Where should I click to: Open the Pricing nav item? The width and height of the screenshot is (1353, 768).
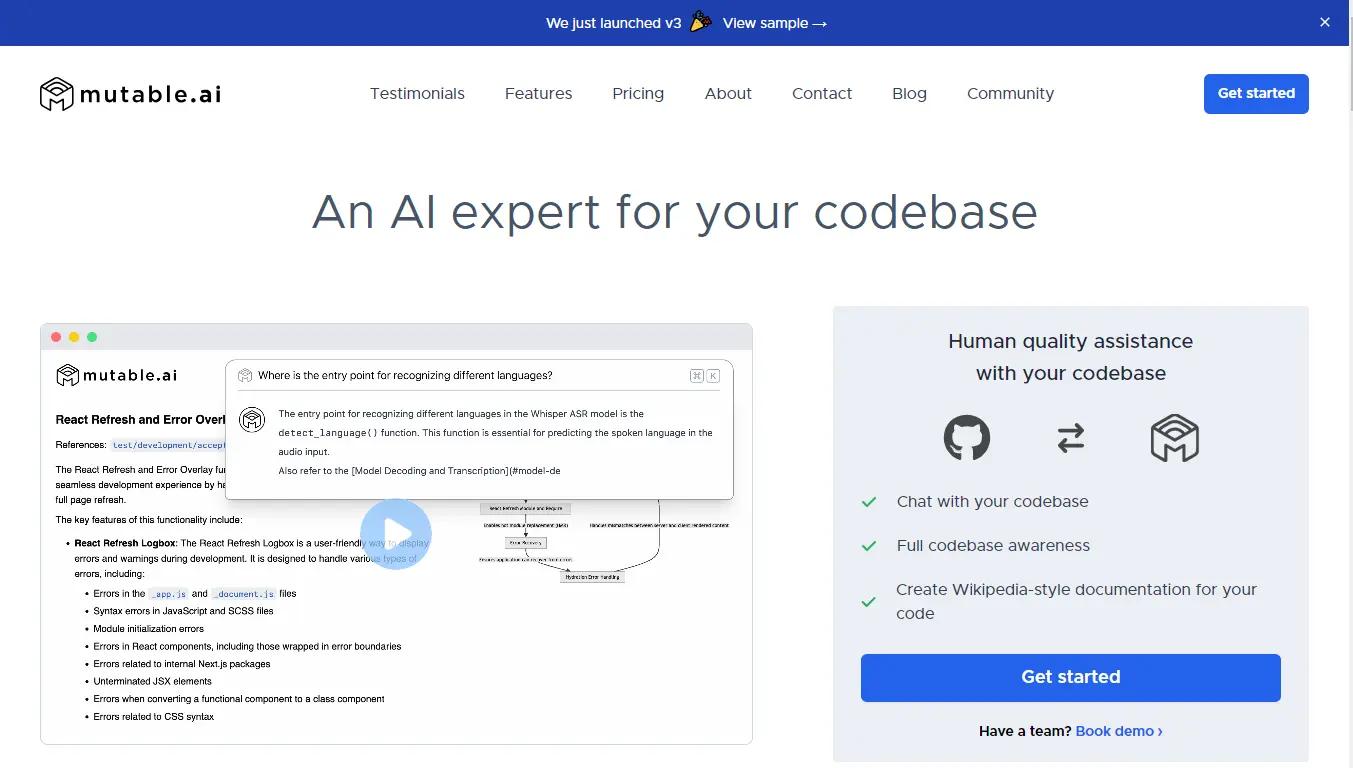coord(638,93)
